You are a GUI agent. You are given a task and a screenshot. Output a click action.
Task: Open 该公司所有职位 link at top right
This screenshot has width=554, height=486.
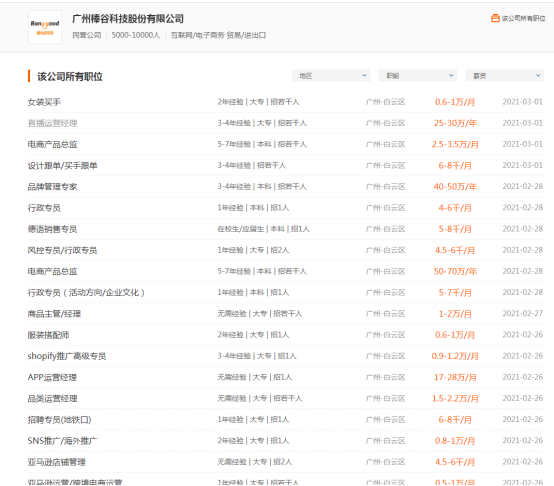524,18
